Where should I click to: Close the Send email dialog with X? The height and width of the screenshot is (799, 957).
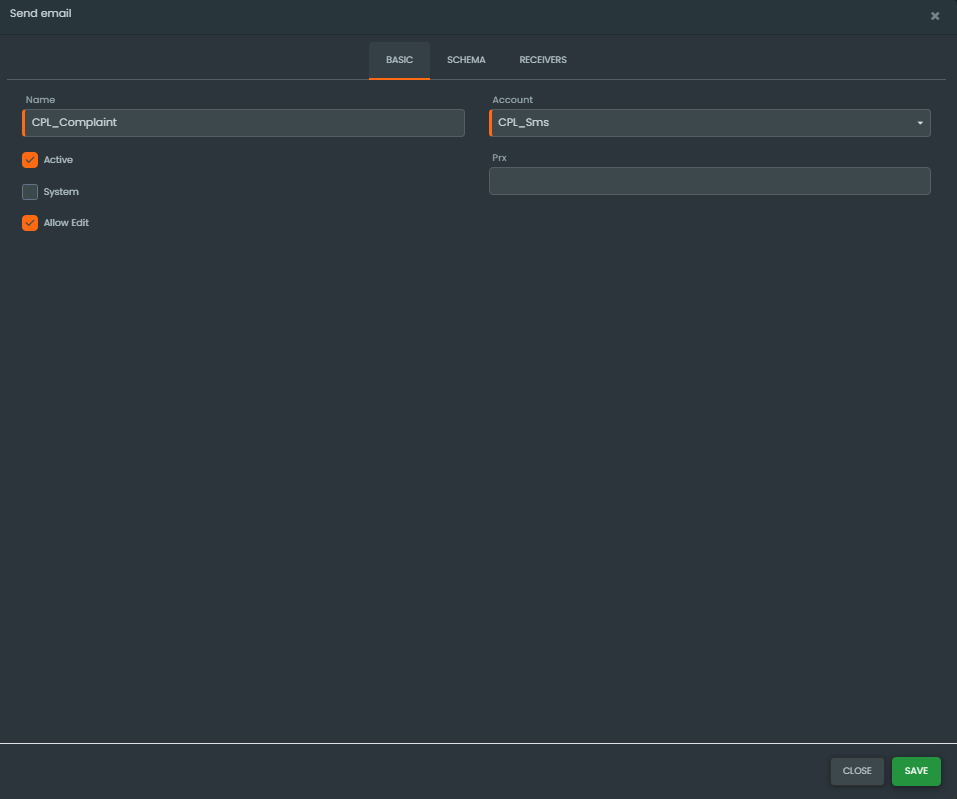pos(935,16)
